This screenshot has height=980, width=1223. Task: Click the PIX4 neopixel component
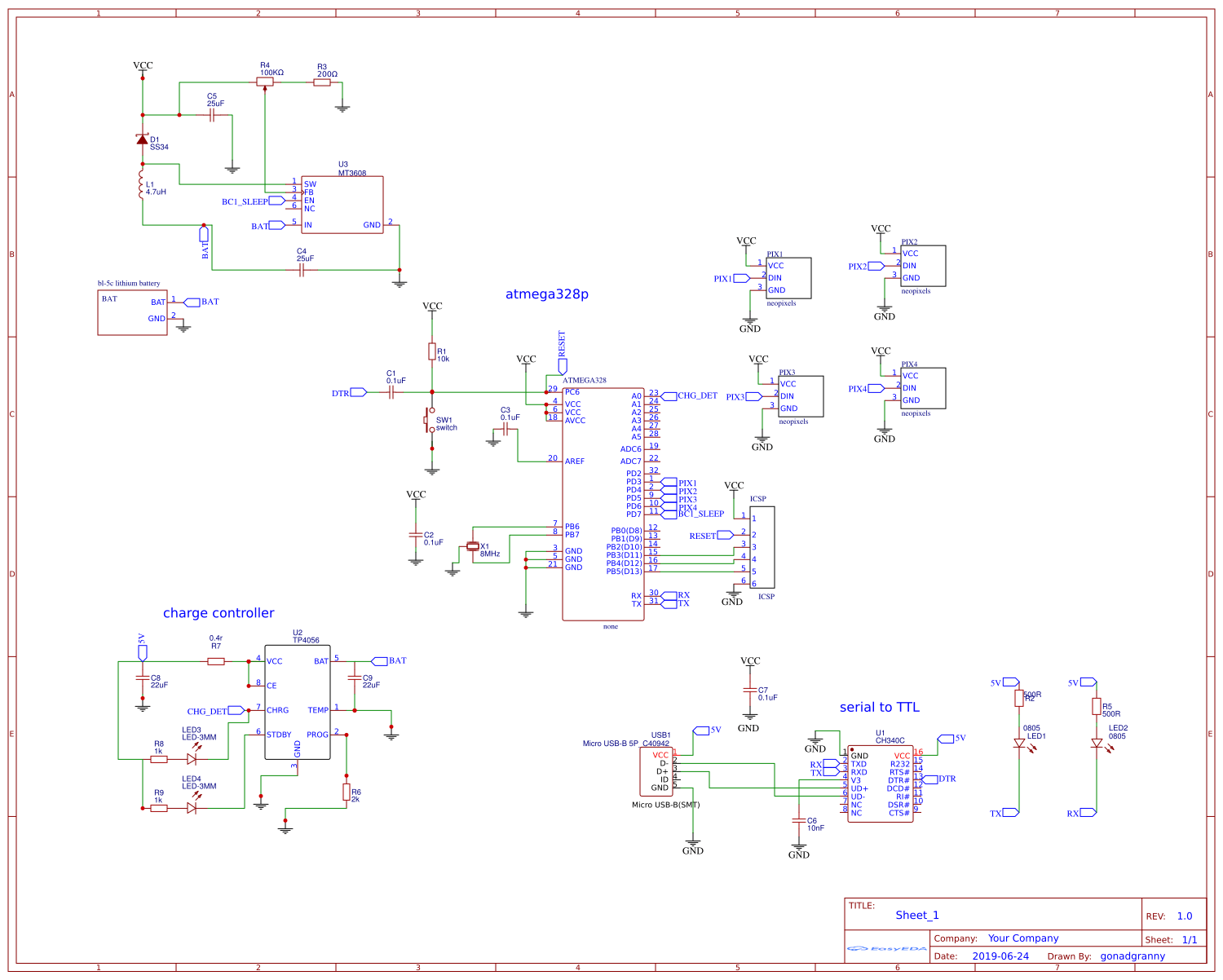pyautogui.click(x=923, y=388)
